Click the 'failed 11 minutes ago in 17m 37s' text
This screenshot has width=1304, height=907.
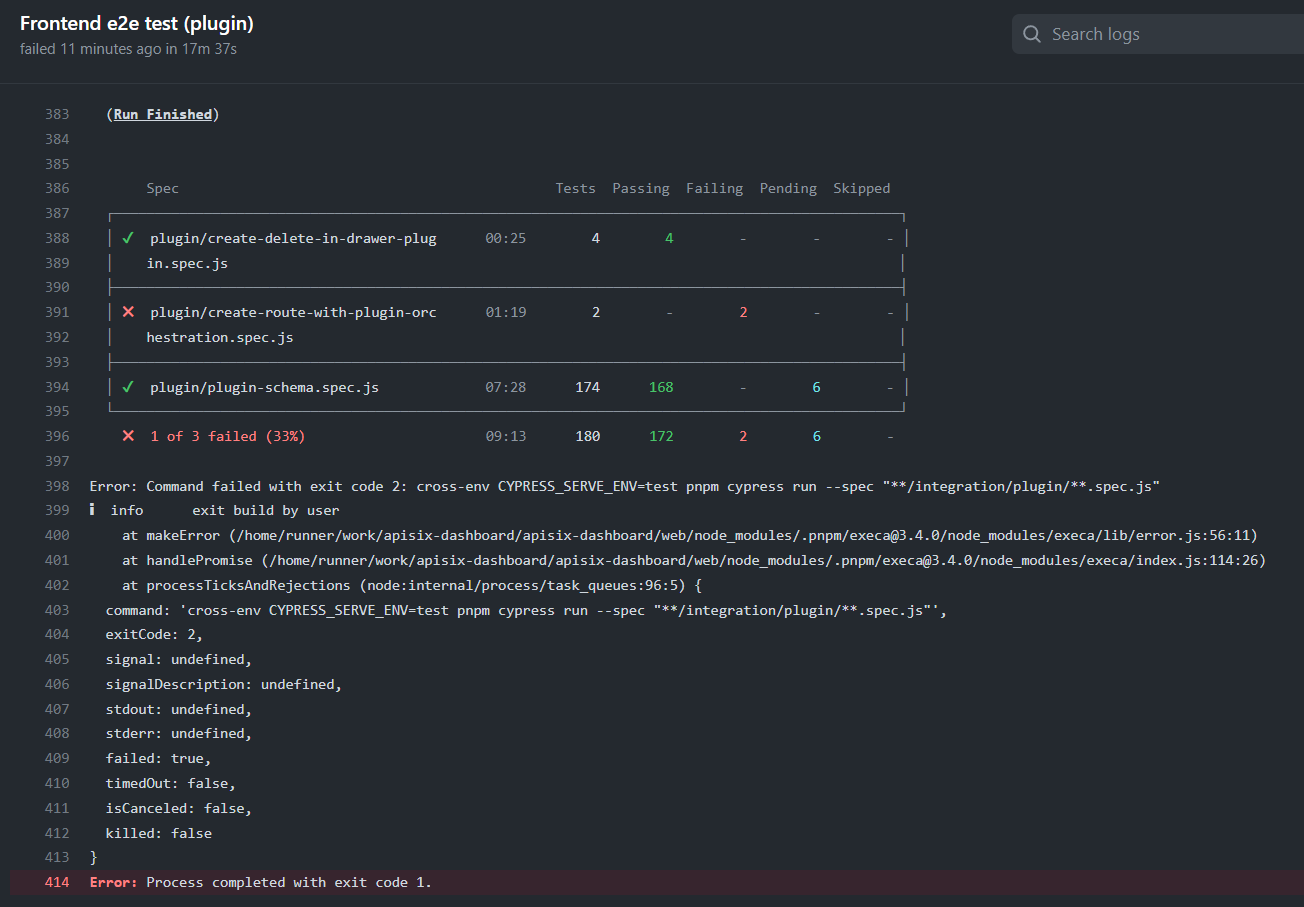pyautogui.click(x=128, y=48)
